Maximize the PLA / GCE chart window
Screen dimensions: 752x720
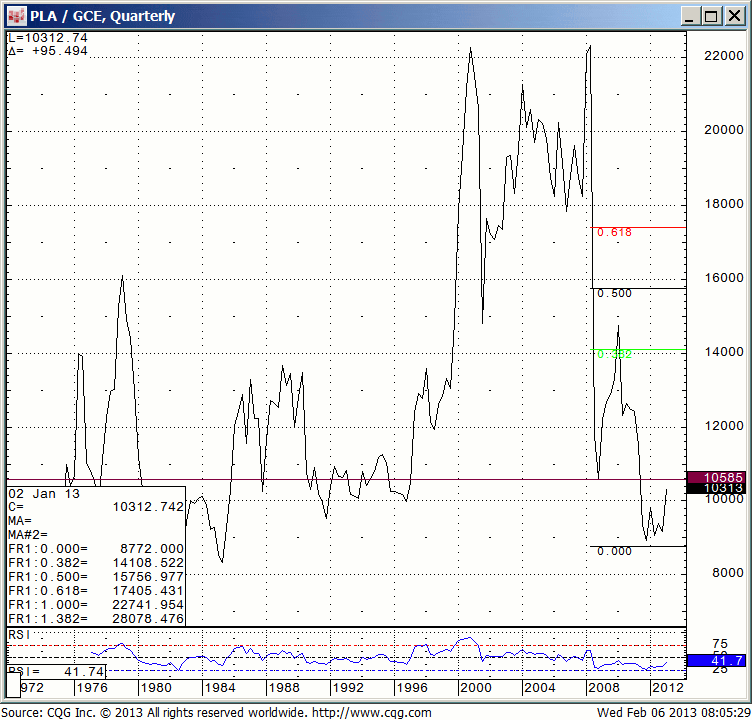(x=711, y=16)
